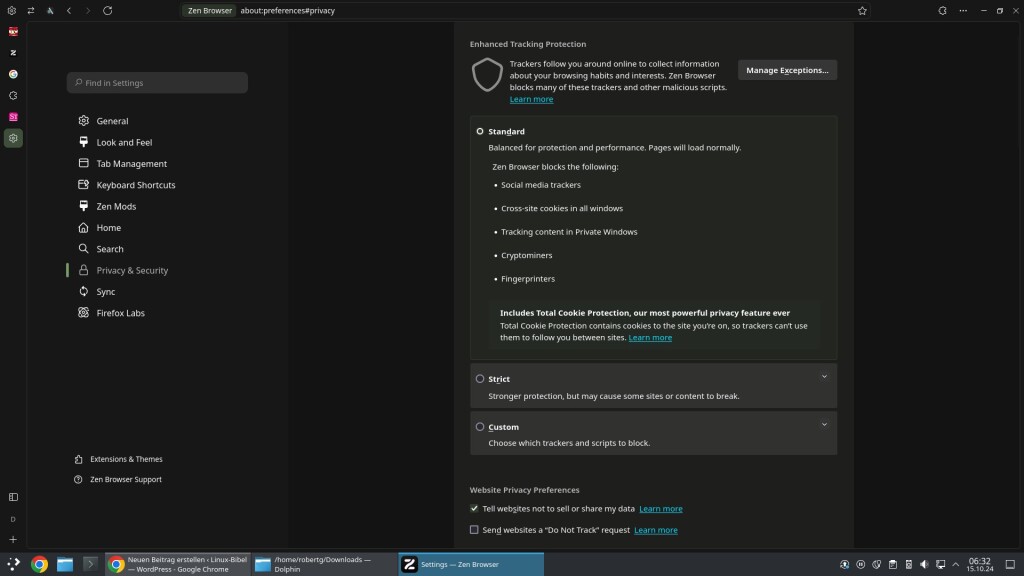Open Learn more link under tracker description
Viewport: 1024px width, 576px height.
531,99
